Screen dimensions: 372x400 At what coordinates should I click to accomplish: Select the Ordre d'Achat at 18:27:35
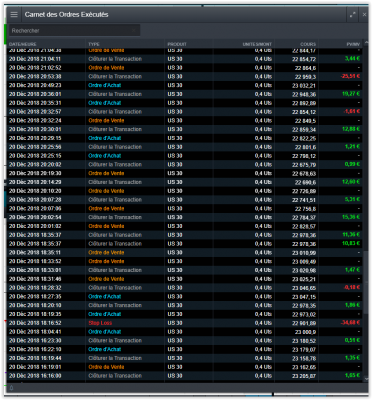(105, 297)
